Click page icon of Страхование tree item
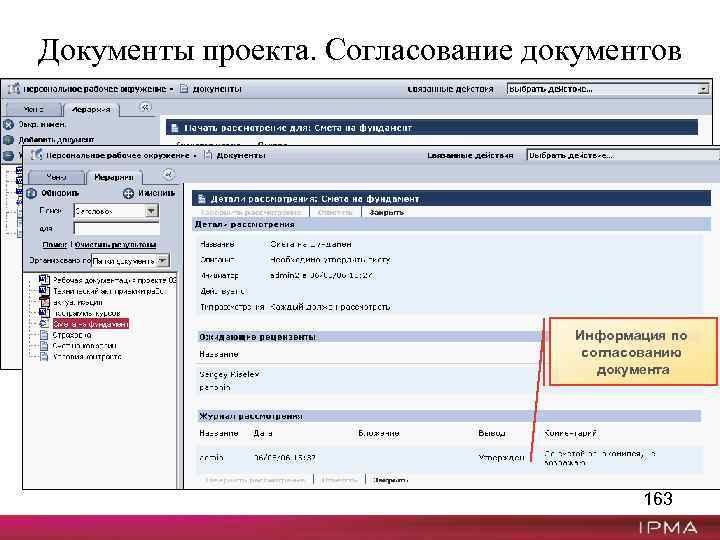Viewport: 720px width, 540px height. pyautogui.click(x=44, y=335)
